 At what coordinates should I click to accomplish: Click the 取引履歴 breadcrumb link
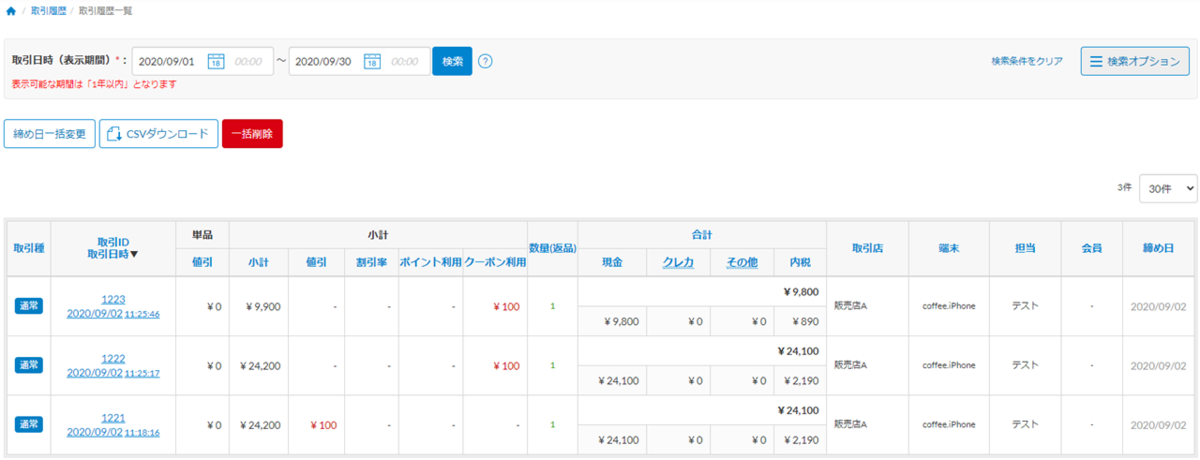coord(47,10)
